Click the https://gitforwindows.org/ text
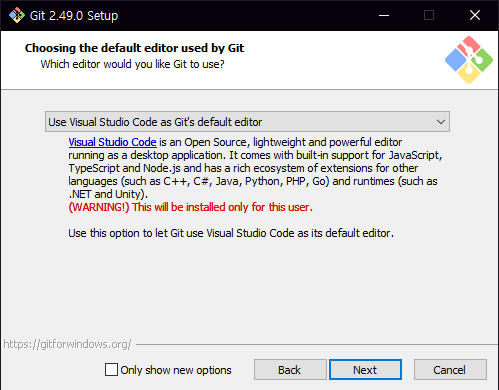 pyautogui.click(x=68, y=344)
